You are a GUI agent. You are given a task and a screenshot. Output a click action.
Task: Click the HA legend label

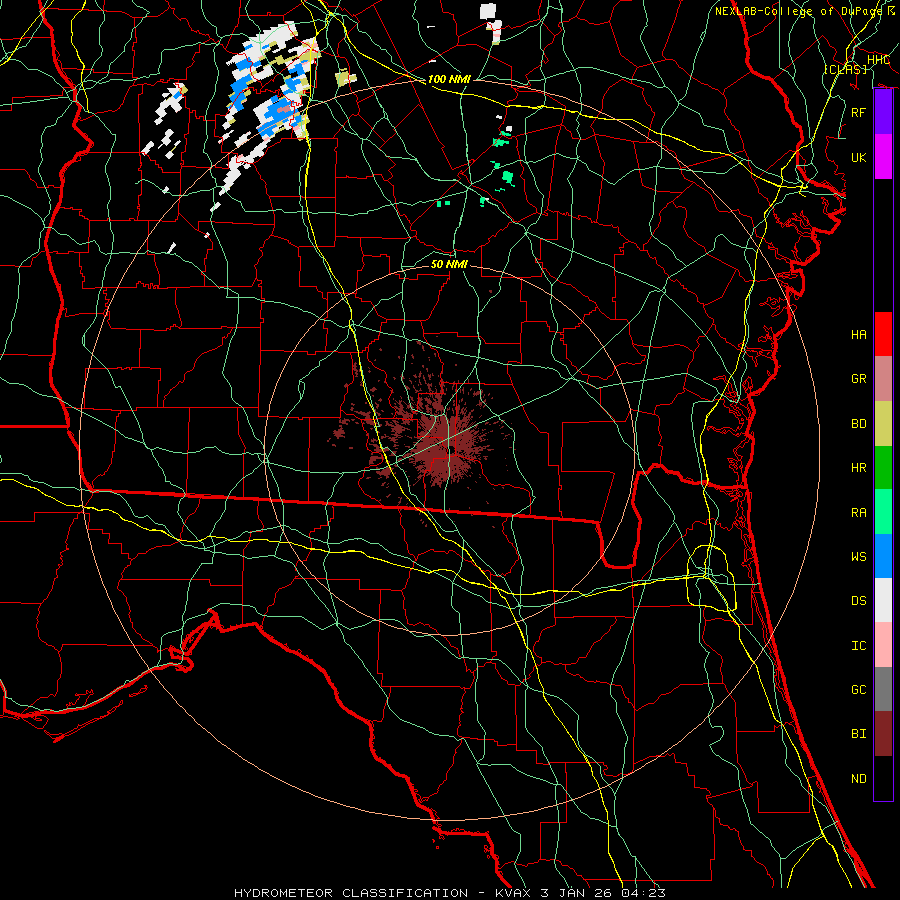(858, 335)
